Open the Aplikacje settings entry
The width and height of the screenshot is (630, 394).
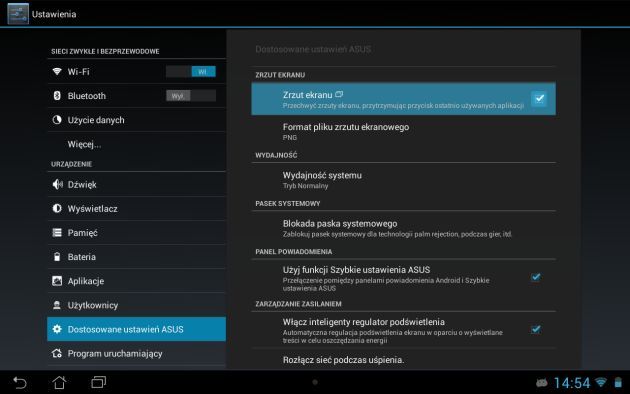(x=136, y=281)
